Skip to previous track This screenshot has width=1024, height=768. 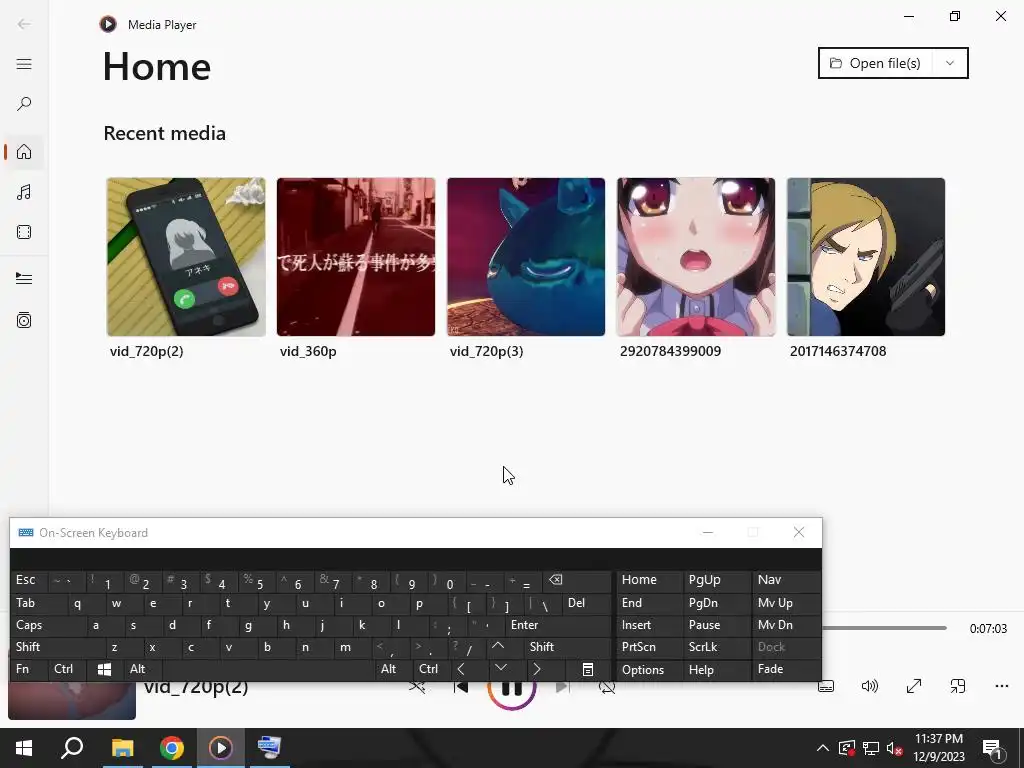461,687
